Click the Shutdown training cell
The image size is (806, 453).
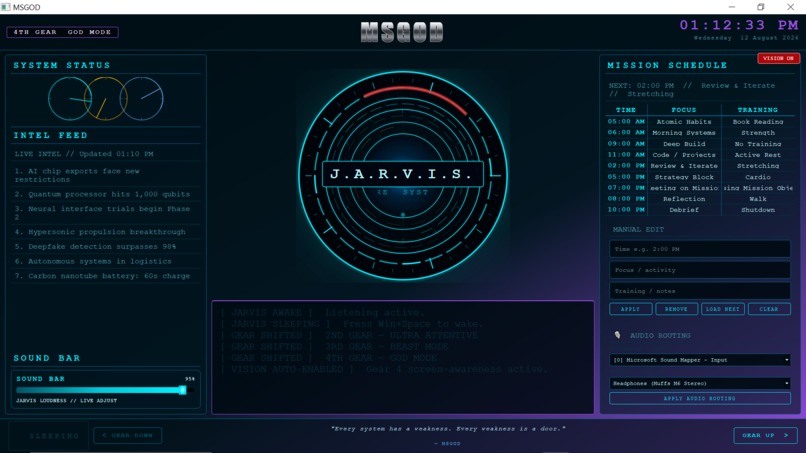click(758, 210)
